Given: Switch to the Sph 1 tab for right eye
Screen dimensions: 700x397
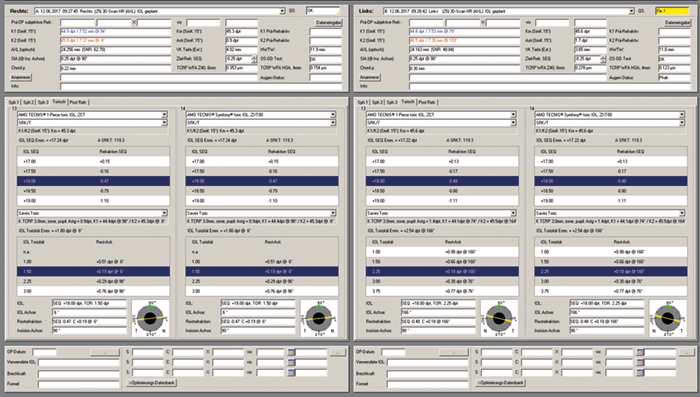Looking at the screenshot, I should point(14,102).
